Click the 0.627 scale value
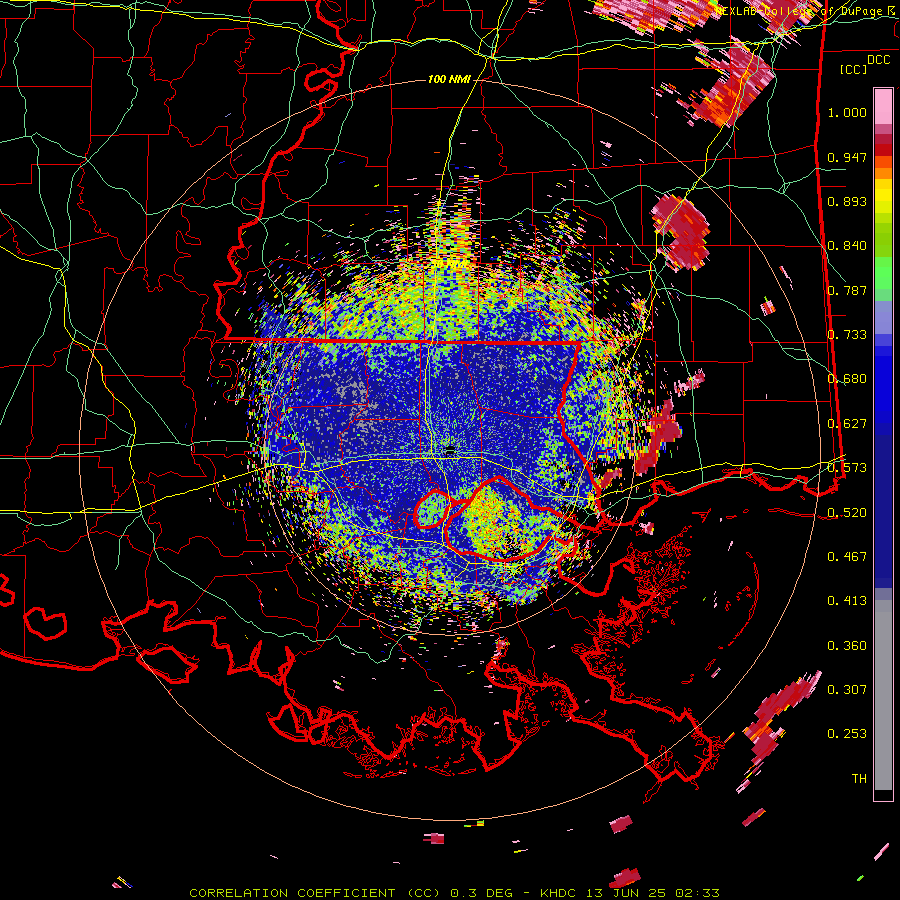The width and height of the screenshot is (900, 900). pos(847,424)
